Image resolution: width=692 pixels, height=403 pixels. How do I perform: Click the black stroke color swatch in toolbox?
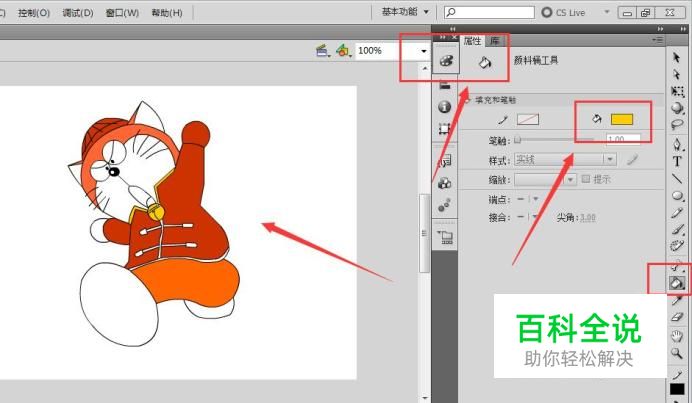pos(677,389)
